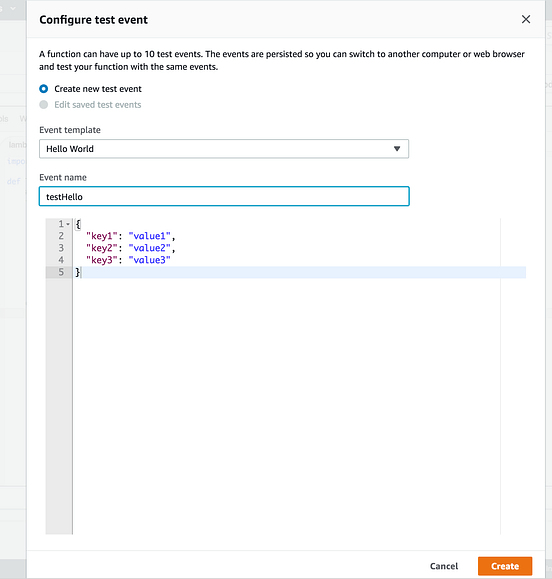Click the "key3" text in the editor

click(x=102, y=260)
